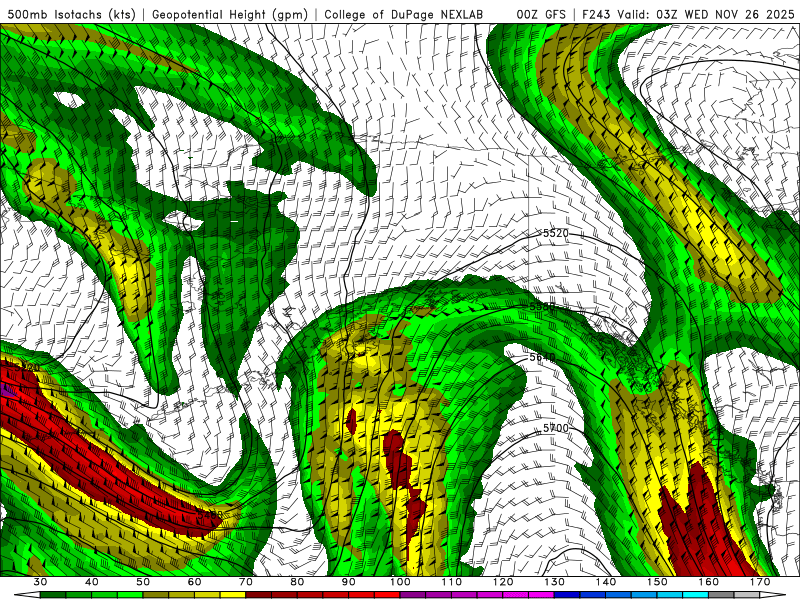Click the 50 value on the color scale
Image resolution: width=800 pixels, height=600 pixels.
coord(143,582)
